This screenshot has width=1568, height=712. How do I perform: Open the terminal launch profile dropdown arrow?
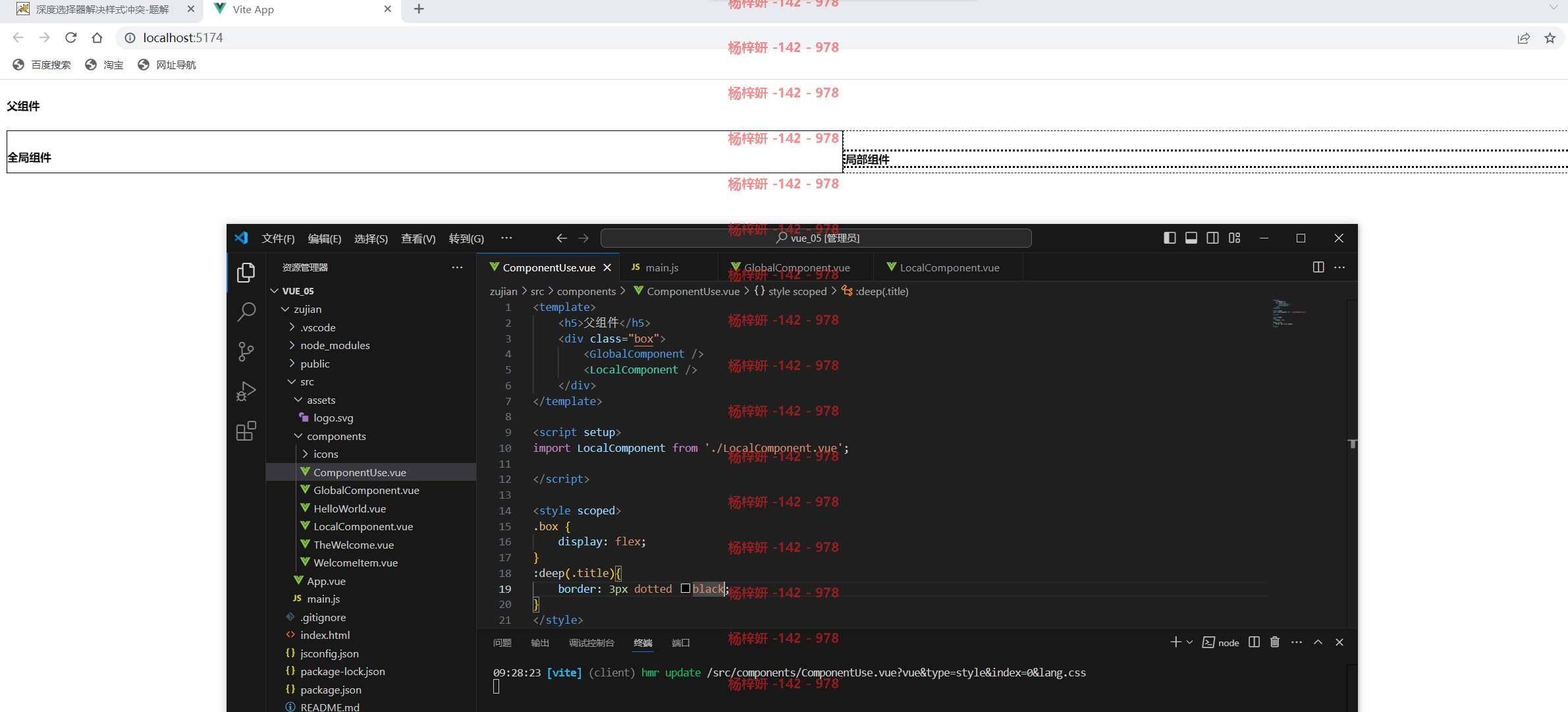point(1189,642)
